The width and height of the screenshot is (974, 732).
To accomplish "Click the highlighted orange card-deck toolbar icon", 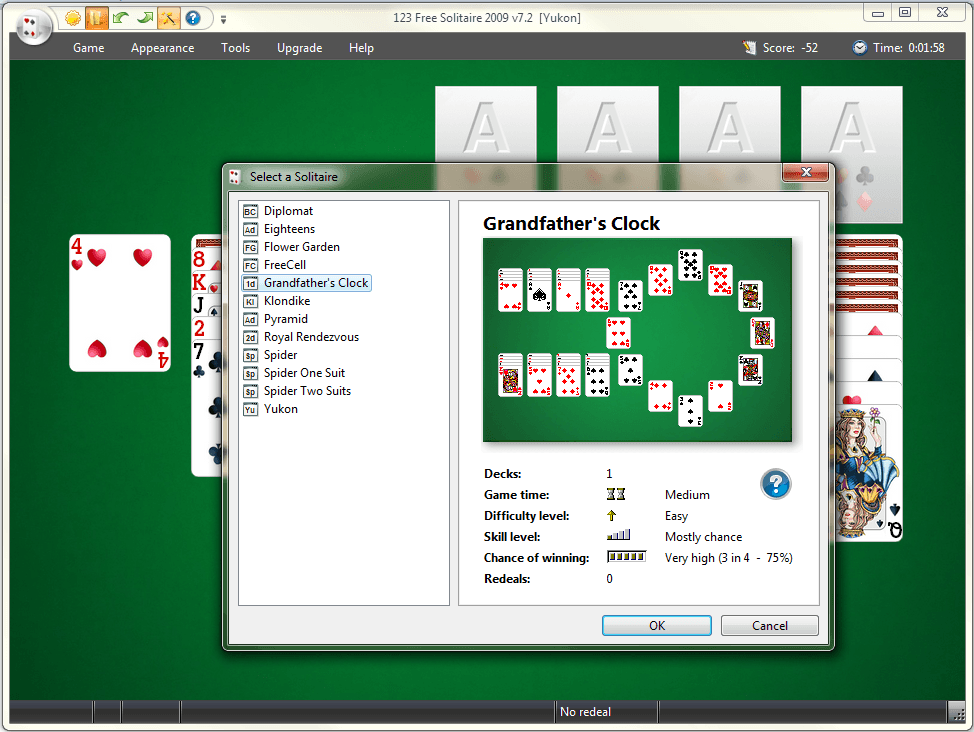I will click(x=96, y=18).
